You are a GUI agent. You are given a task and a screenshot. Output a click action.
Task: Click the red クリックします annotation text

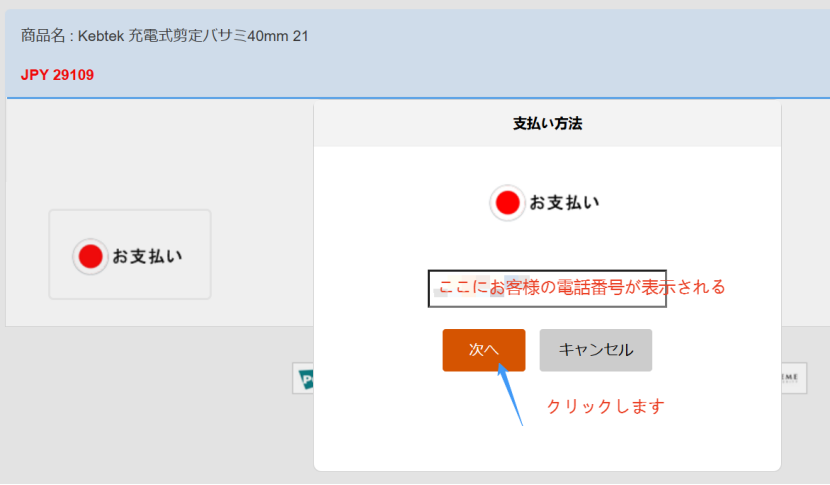[x=605, y=407]
